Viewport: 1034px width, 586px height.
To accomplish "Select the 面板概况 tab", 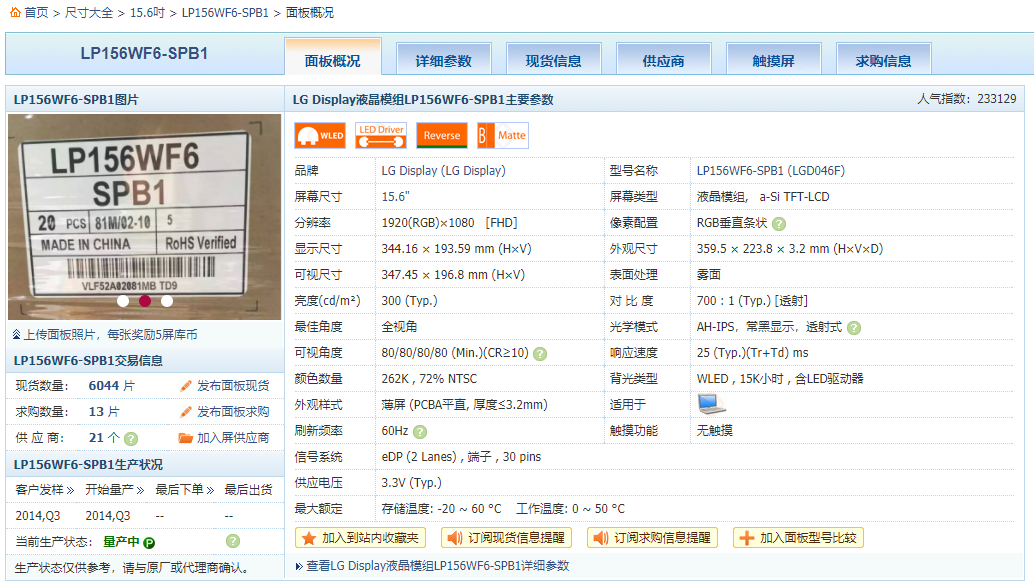I will 332,57.
